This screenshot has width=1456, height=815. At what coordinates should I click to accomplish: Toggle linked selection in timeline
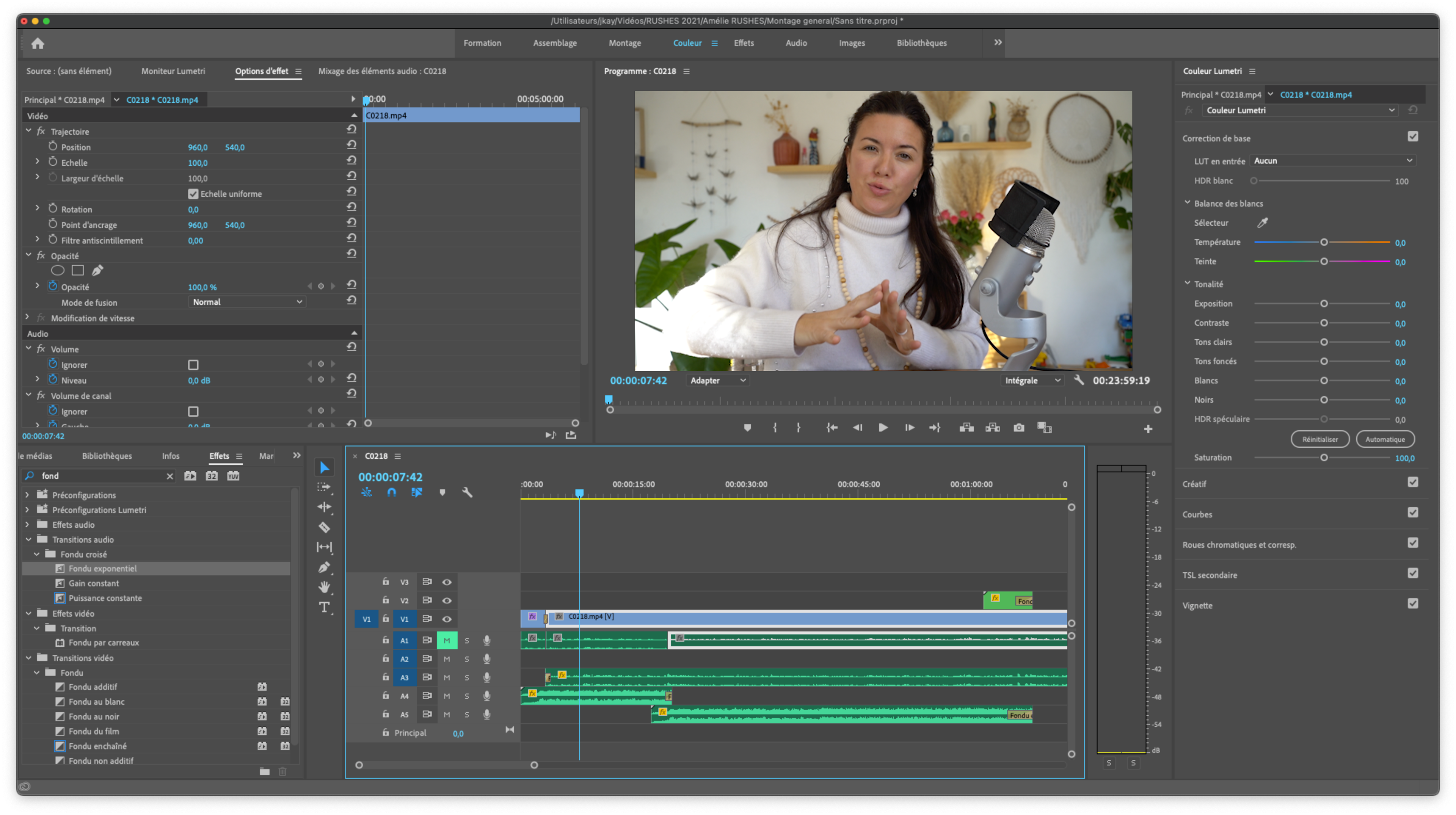(x=417, y=492)
